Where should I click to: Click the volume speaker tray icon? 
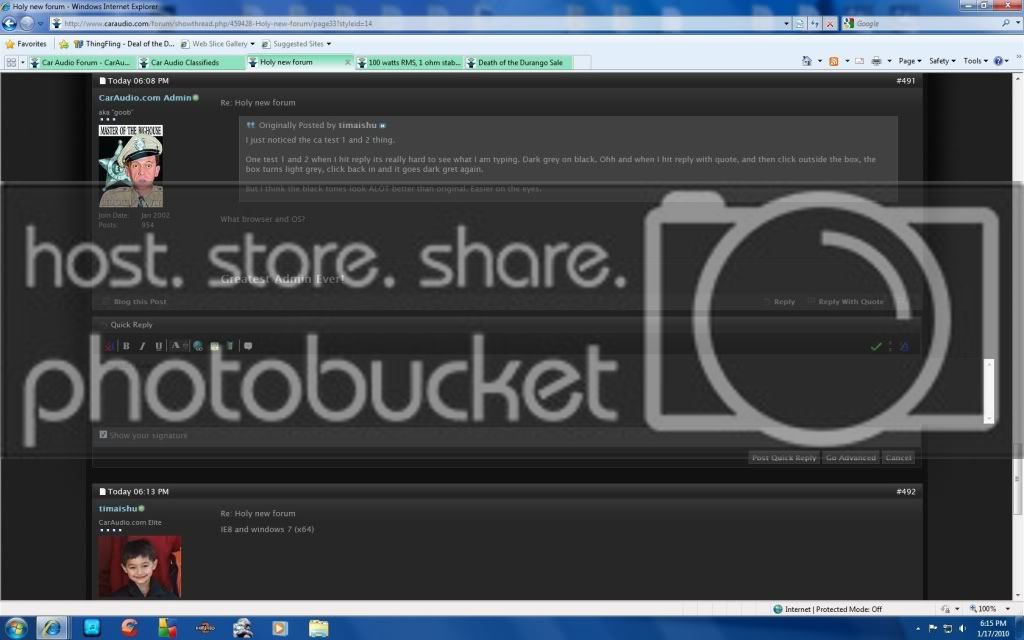[x=963, y=628]
